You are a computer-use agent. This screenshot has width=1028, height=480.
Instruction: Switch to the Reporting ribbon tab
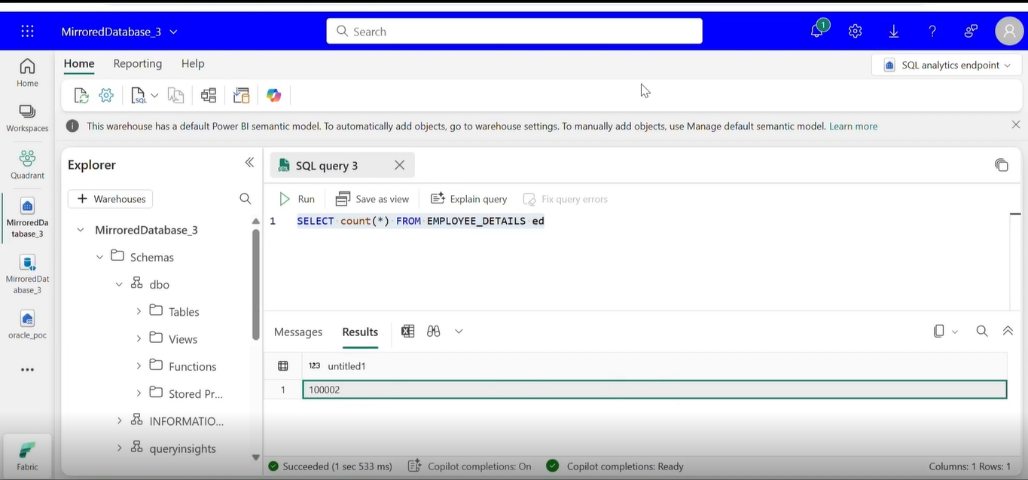coord(138,64)
